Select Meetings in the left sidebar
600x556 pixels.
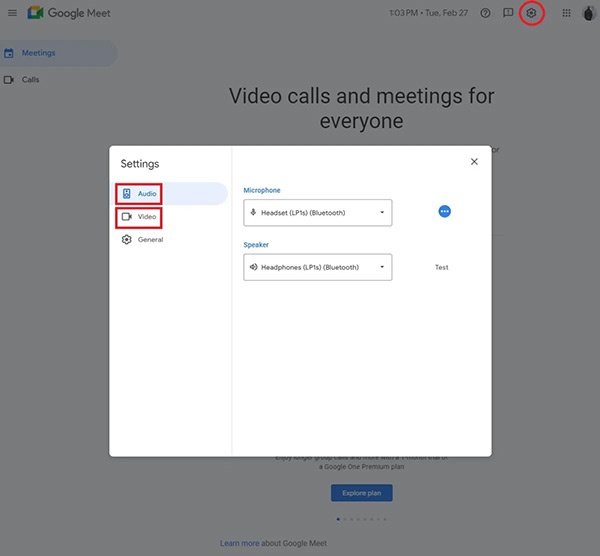[38, 53]
